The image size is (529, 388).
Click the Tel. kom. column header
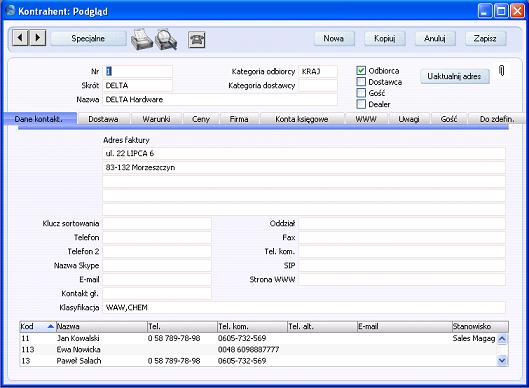point(252,326)
